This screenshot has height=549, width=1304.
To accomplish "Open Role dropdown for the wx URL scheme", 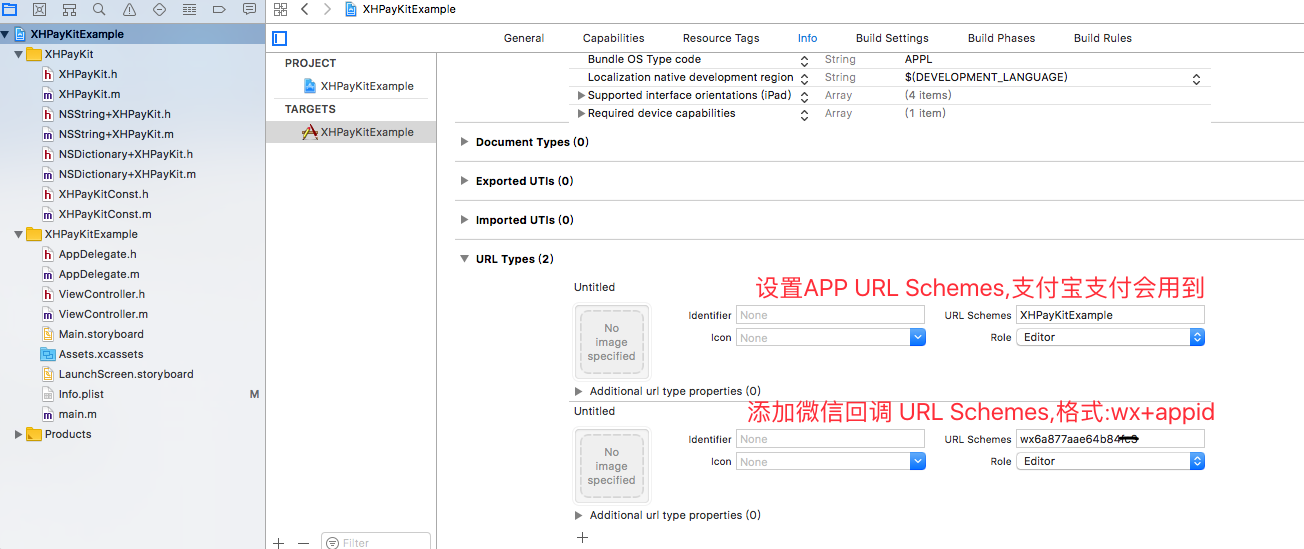I will coord(1110,461).
